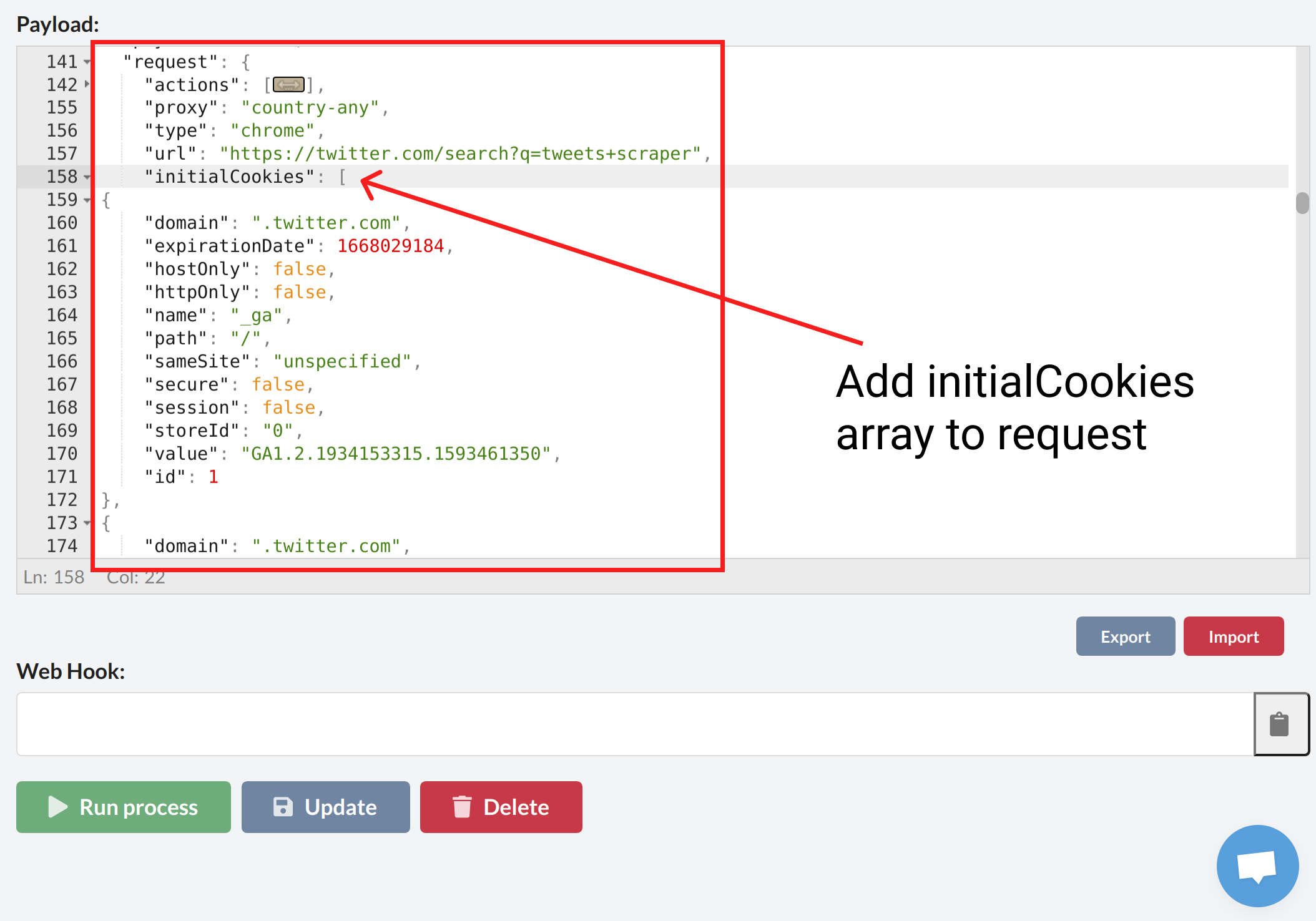Click the twitter search url value
The width and height of the screenshot is (1316, 921).
461,154
